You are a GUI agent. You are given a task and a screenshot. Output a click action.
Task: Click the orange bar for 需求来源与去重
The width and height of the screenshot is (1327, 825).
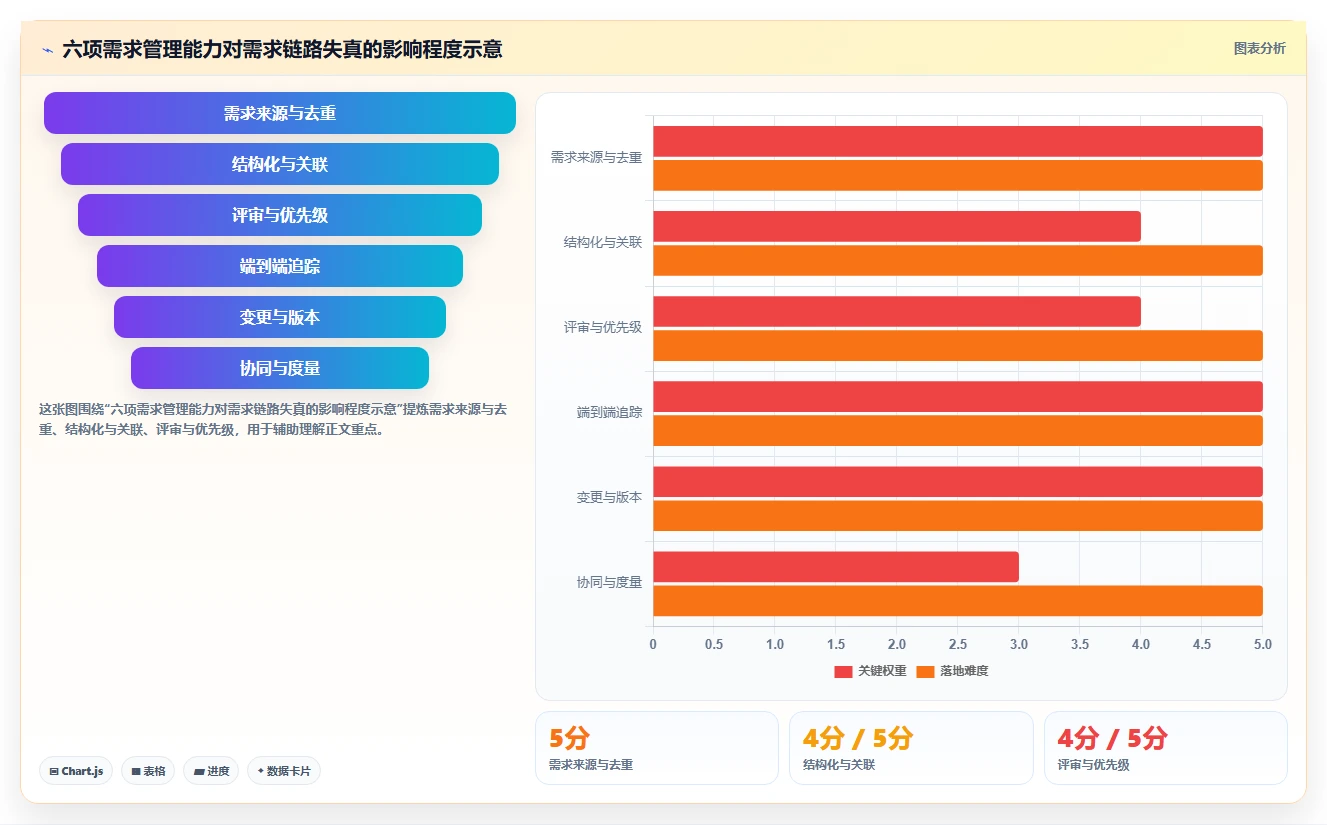click(x=958, y=175)
